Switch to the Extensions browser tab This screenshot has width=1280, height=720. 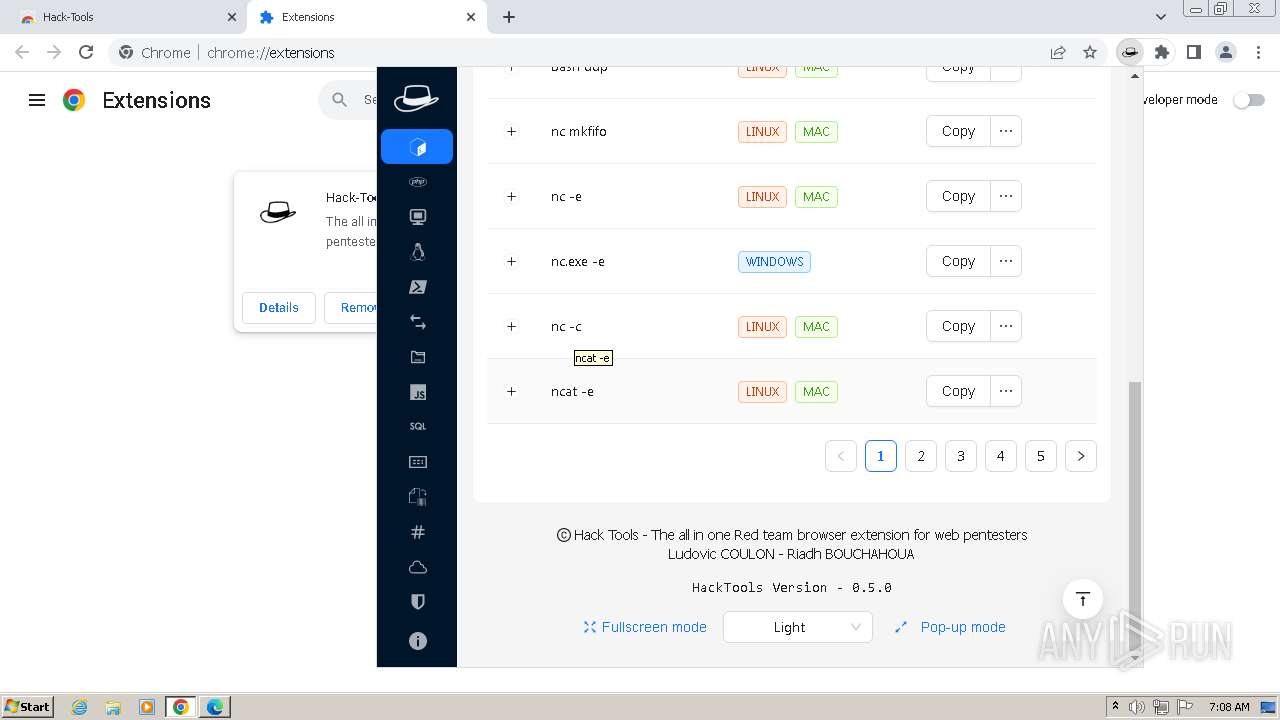(x=367, y=17)
